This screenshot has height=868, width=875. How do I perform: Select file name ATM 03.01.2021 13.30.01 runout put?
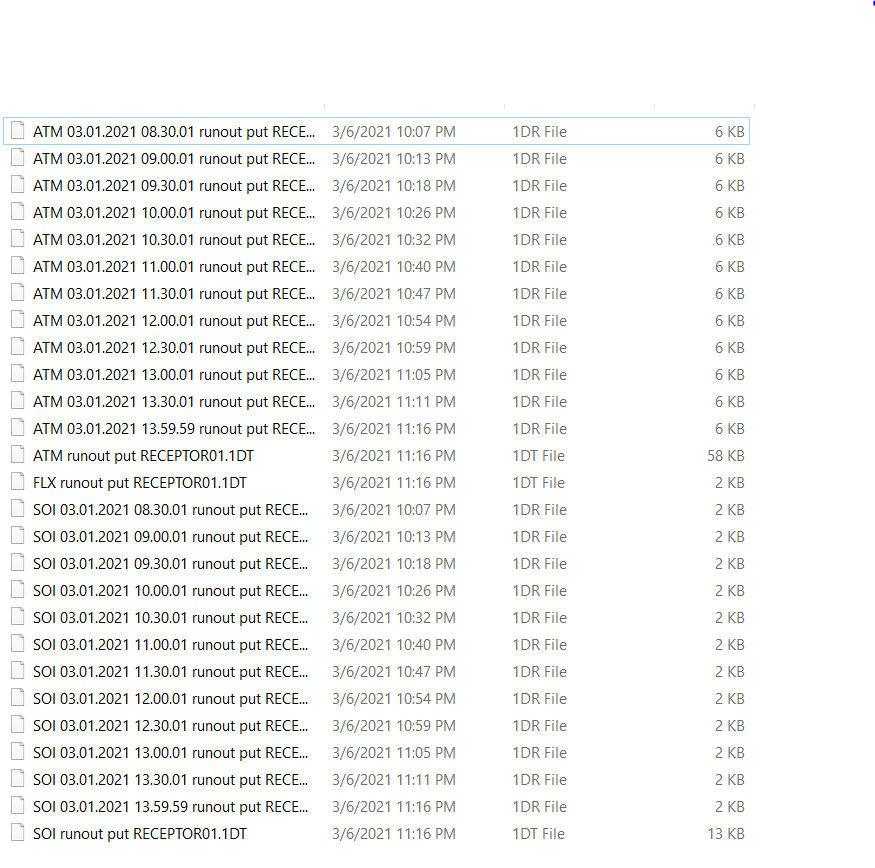pyautogui.click(x=174, y=402)
